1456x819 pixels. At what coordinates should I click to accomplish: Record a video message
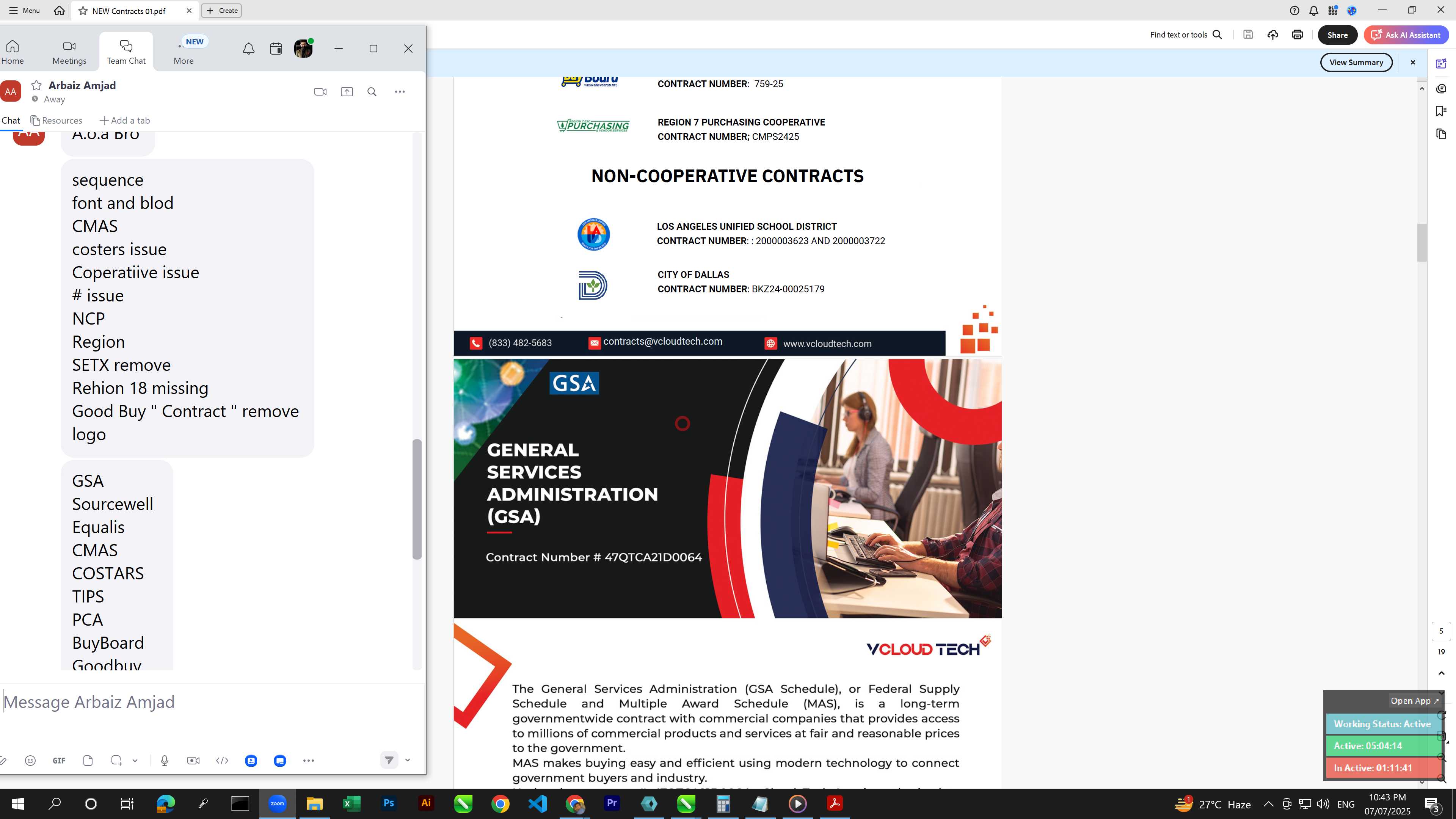[193, 761]
